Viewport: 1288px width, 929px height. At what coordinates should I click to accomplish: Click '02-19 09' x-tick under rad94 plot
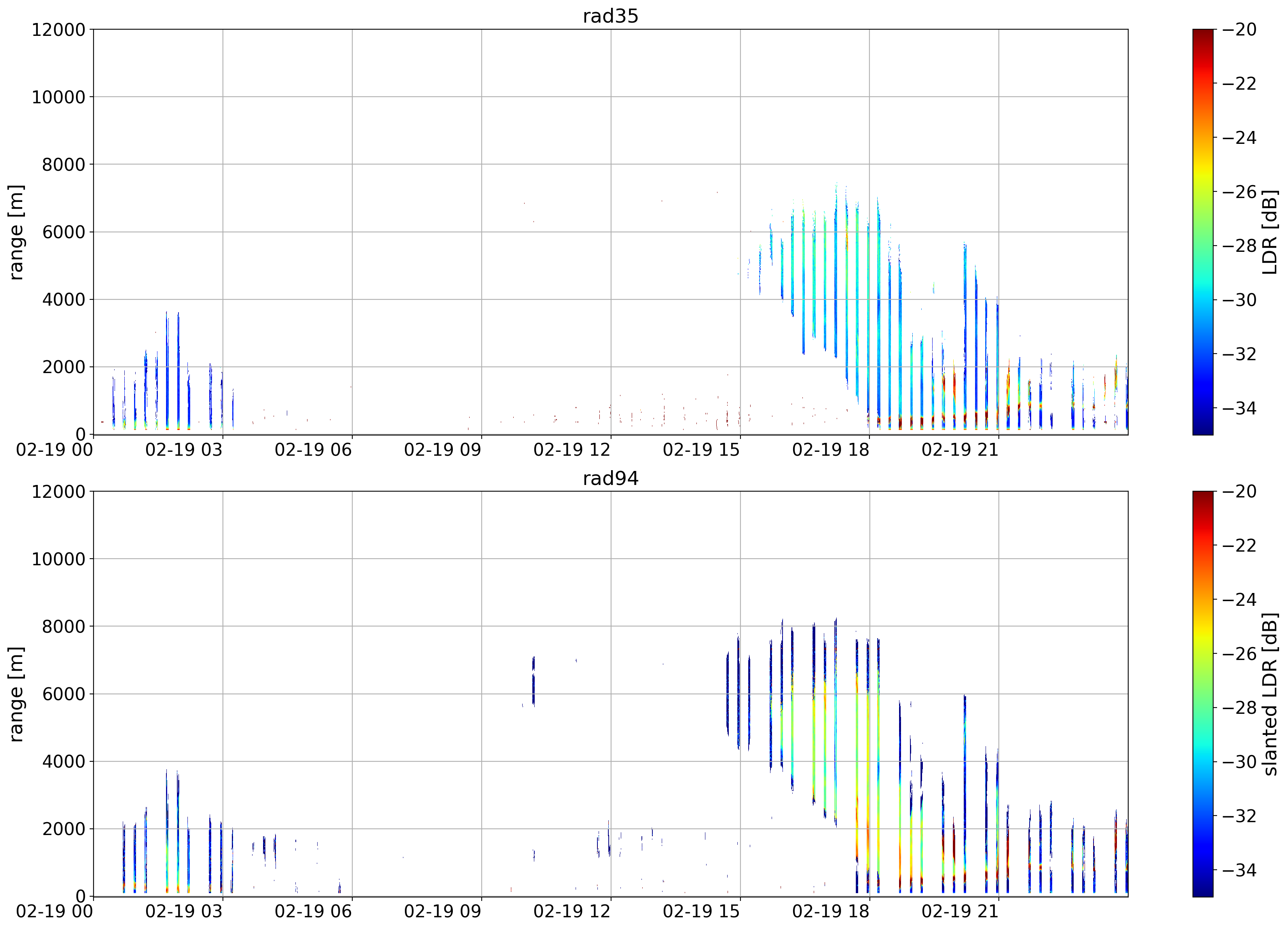443,912
